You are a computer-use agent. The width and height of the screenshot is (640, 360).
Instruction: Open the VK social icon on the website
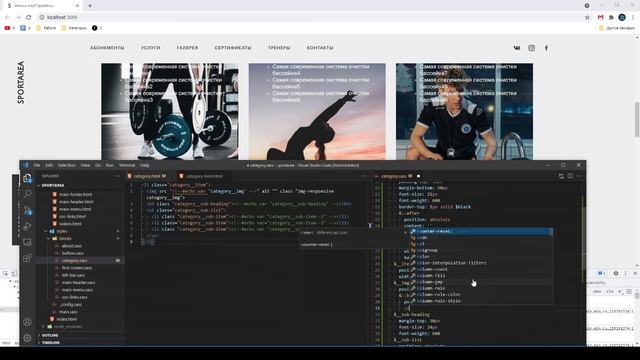517,48
